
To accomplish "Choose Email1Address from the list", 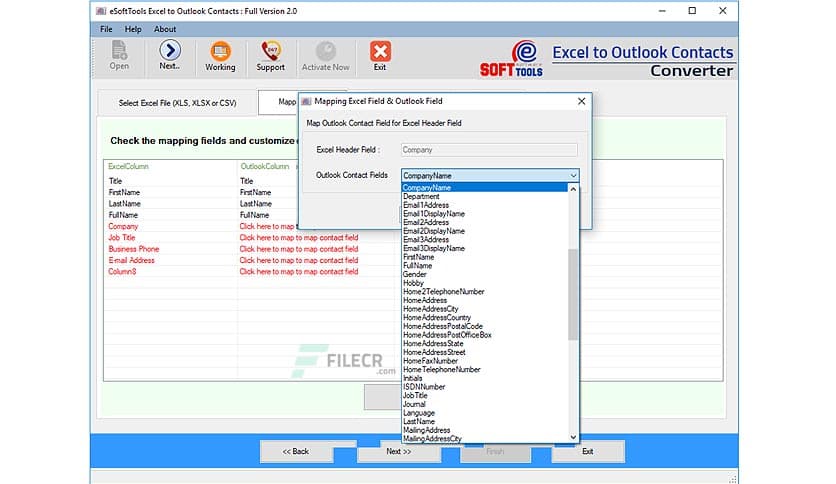I will pos(484,205).
